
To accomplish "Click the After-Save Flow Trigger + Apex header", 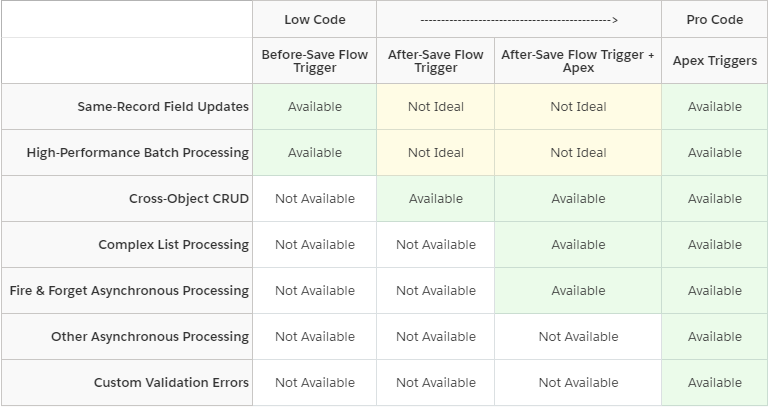I will point(578,61).
